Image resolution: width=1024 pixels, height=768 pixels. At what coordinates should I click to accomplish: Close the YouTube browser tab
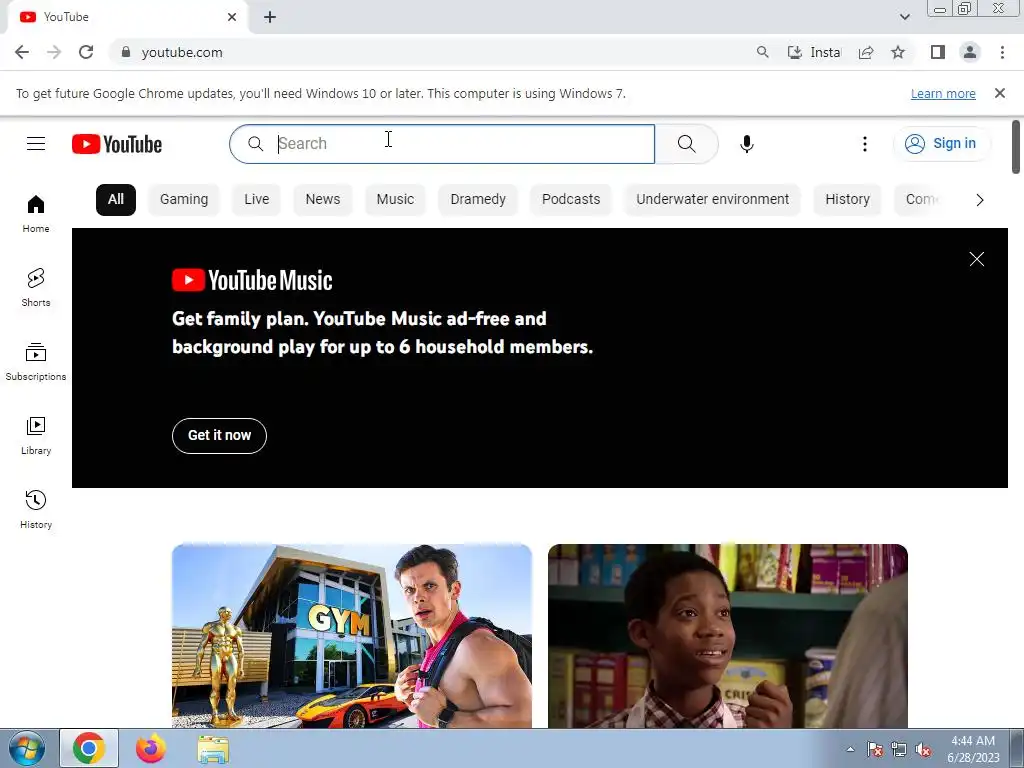232,17
